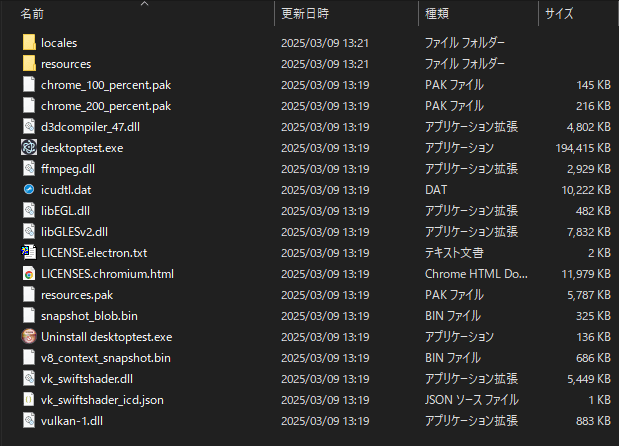The width and height of the screenshot is (619, 446).
Task: Click the 325 KB size value
Action: 593,316
